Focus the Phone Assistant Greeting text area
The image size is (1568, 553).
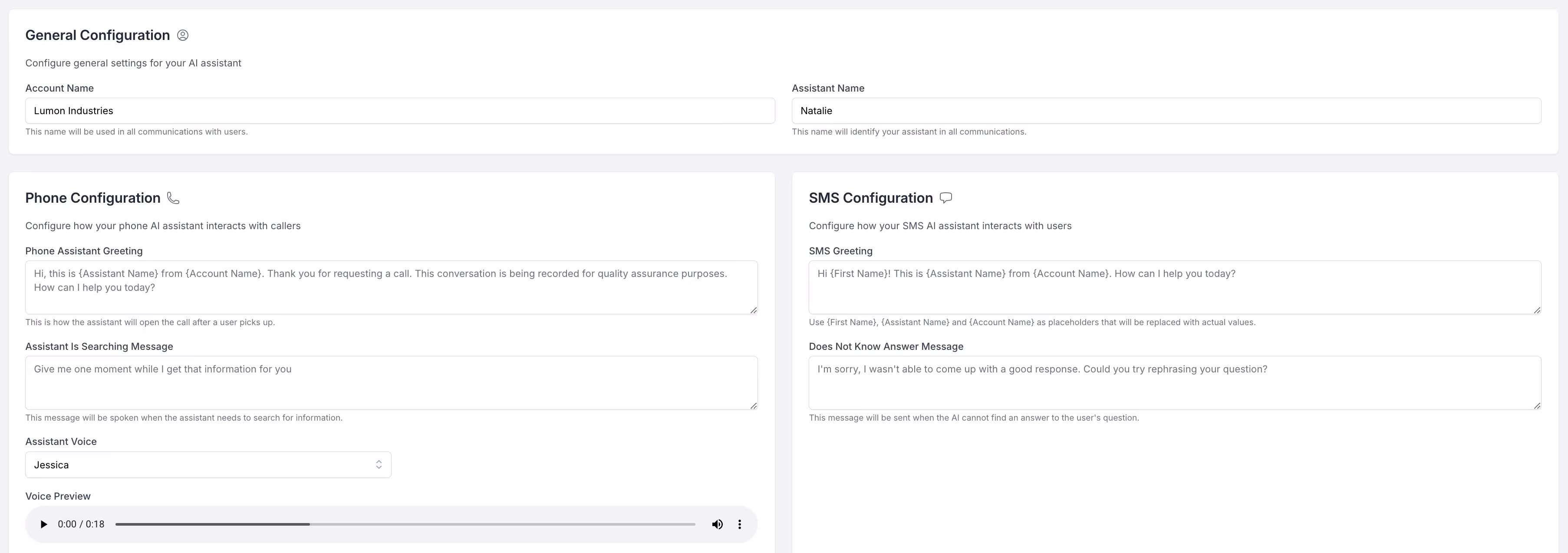pos(391,287)
